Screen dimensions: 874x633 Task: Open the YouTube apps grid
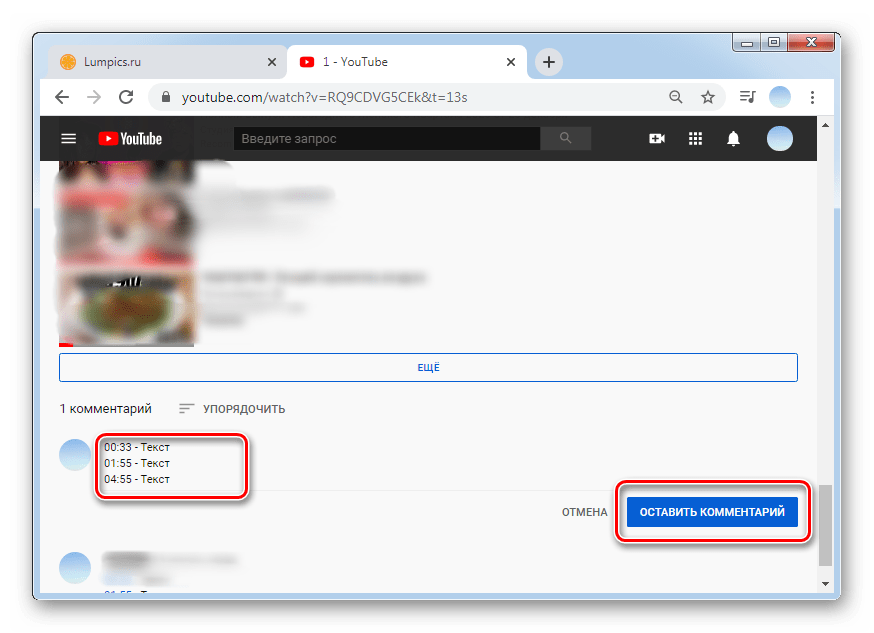pos(696,139)
